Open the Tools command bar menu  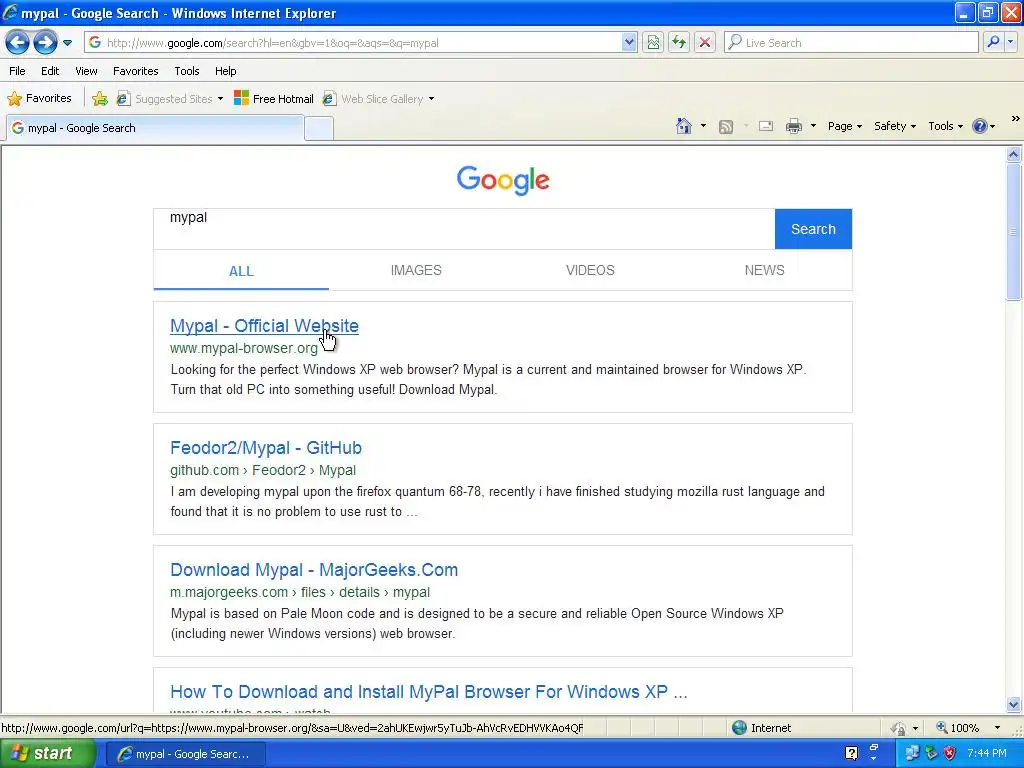pos(945,126)
